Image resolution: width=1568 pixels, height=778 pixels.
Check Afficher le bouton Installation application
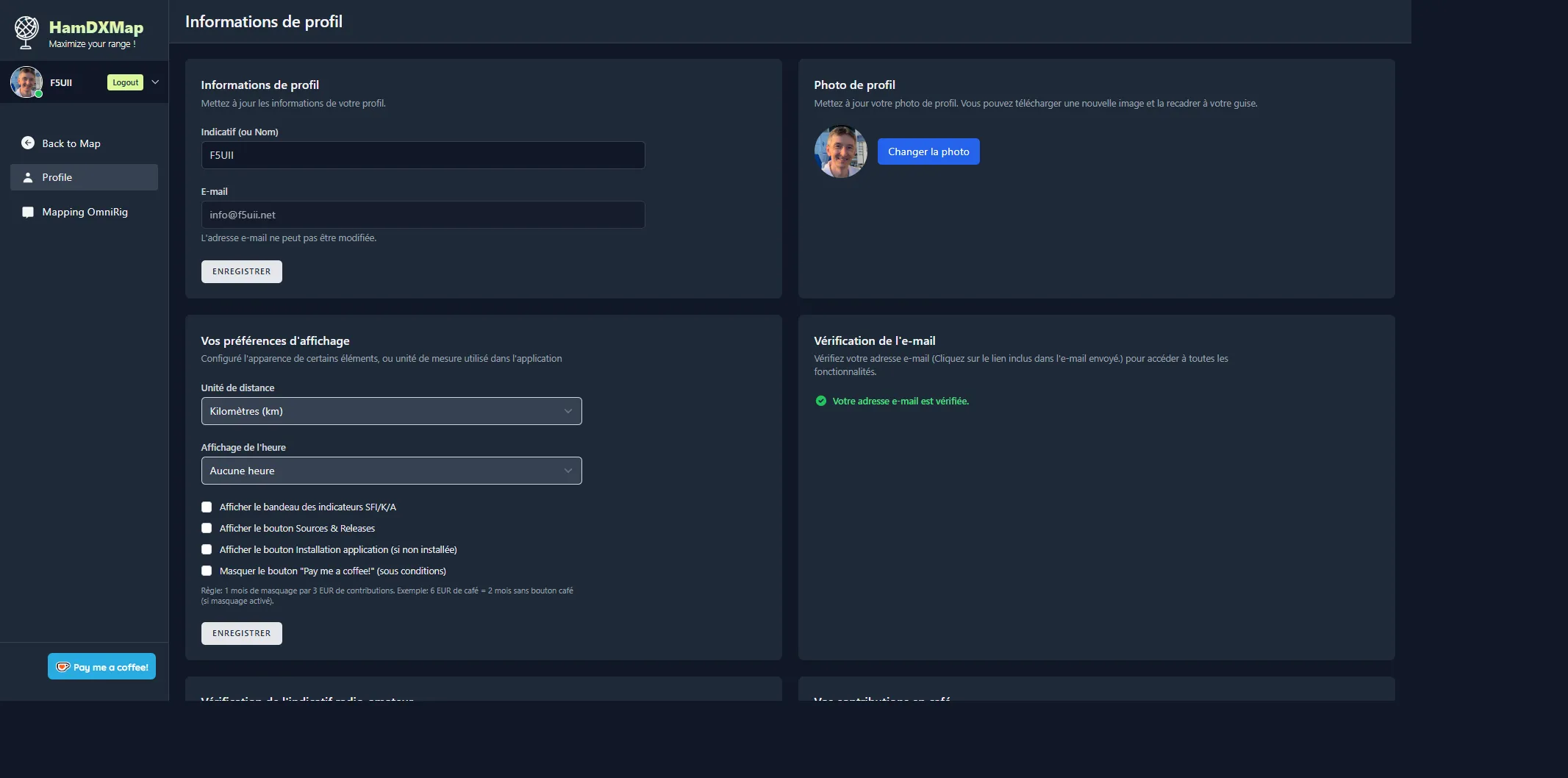tap(207, 549)
